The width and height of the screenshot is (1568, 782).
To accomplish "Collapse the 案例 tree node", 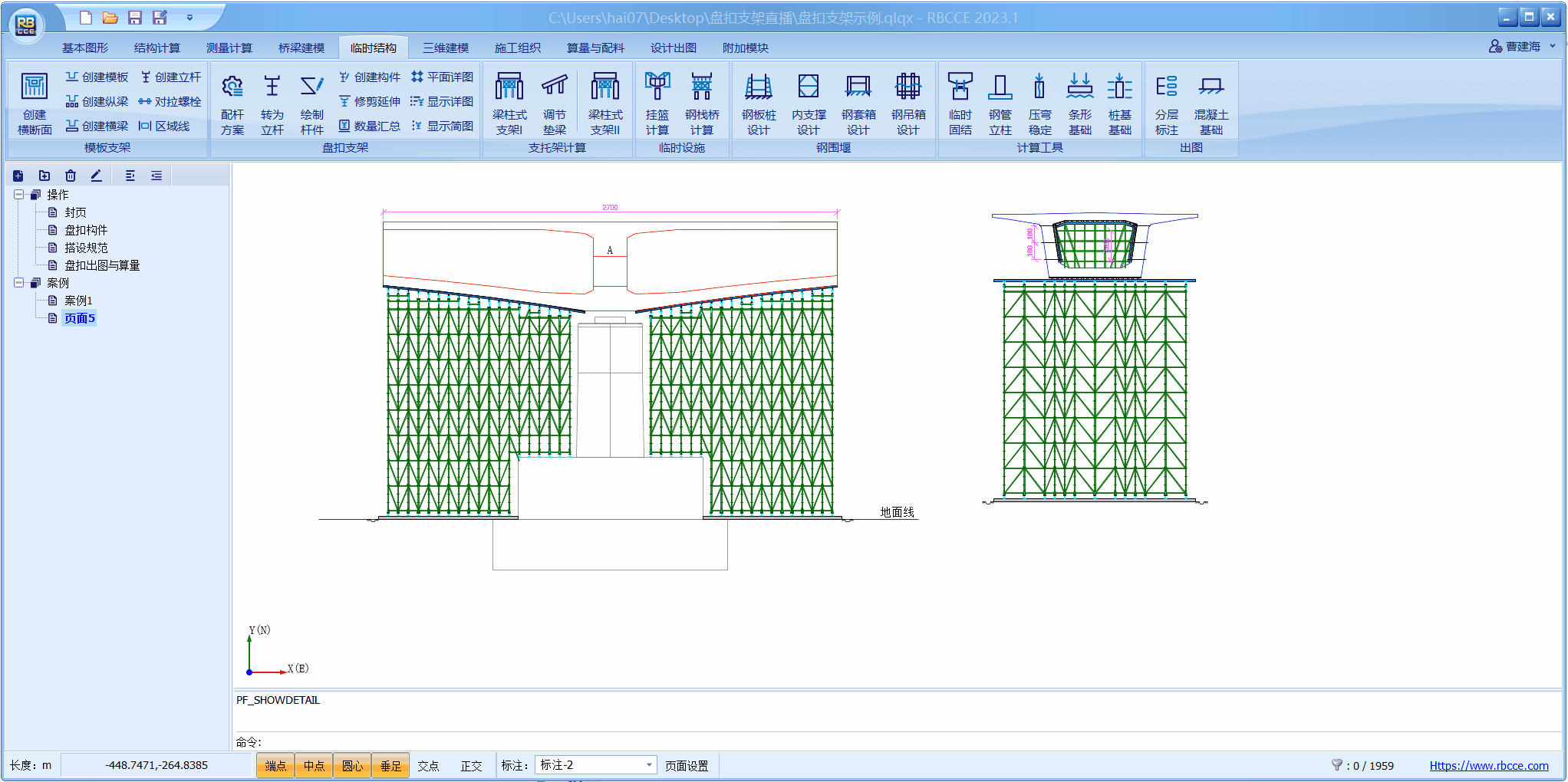I will click(x=18, y=283).
